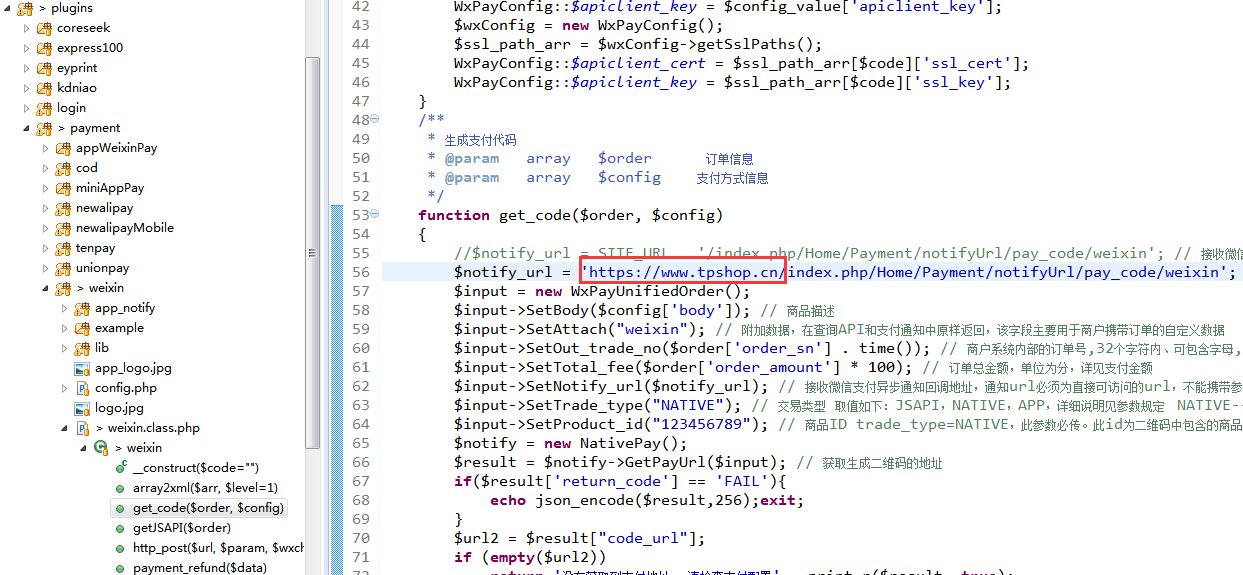The height and width of the screenshot is (575, 1243).
Task: Click the weixin class icon under weixin.class.php
Action: tap(101, 448)
